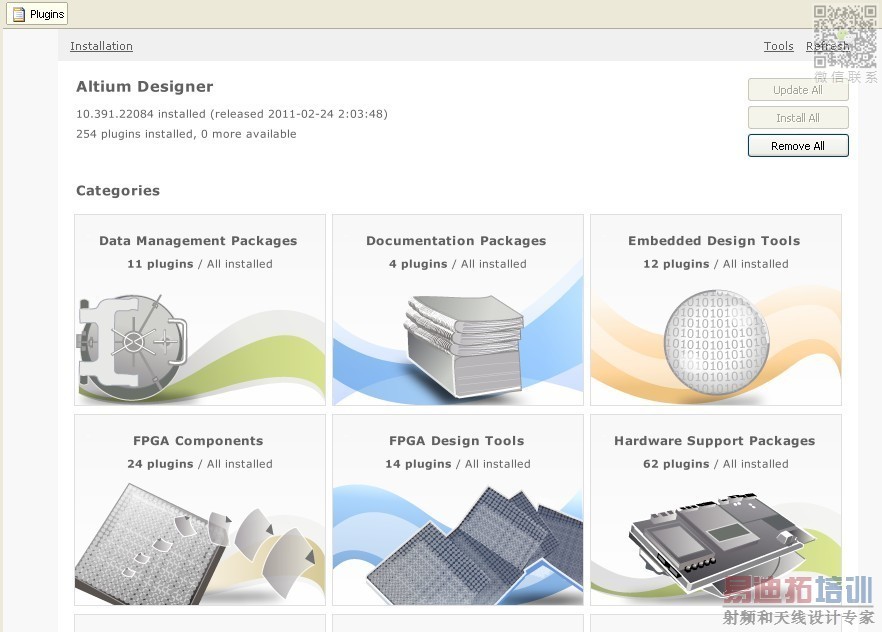Open the Hardware Support Packages title

coord(714,441)
